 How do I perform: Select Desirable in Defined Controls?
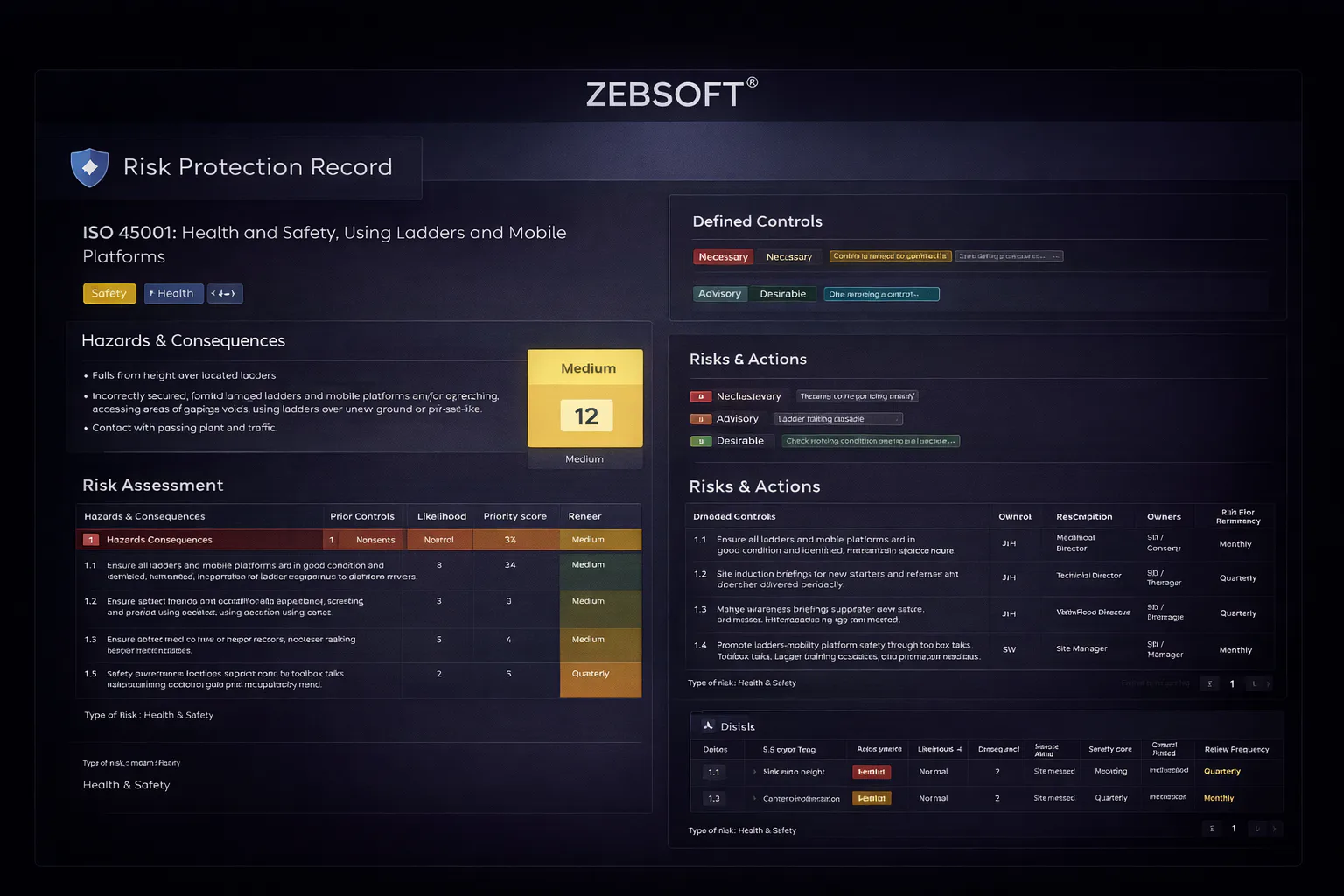coord(782,294)
